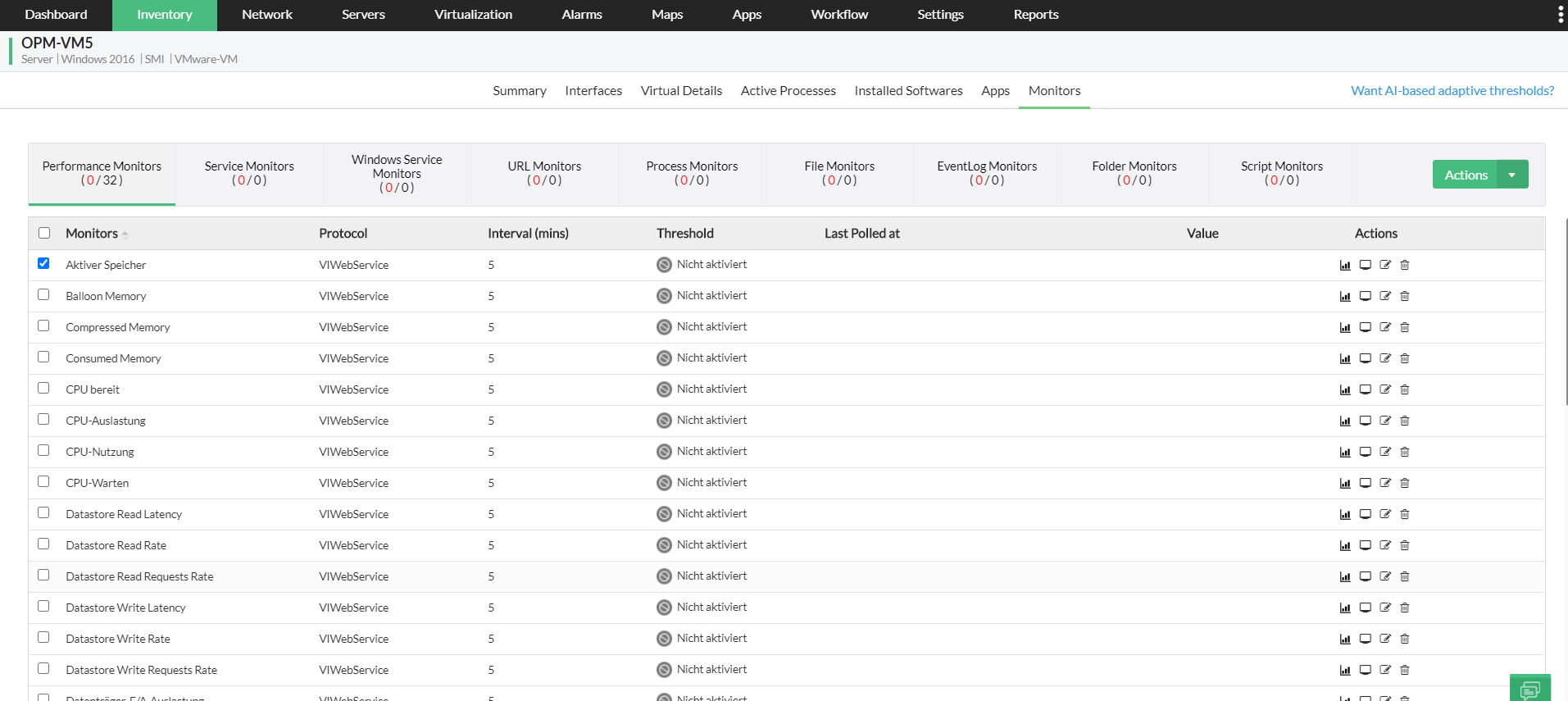Viewport: 1568px width, 701px height.
Task: Click the page vertical scrollbar
Action: [x=1566, y=312]
